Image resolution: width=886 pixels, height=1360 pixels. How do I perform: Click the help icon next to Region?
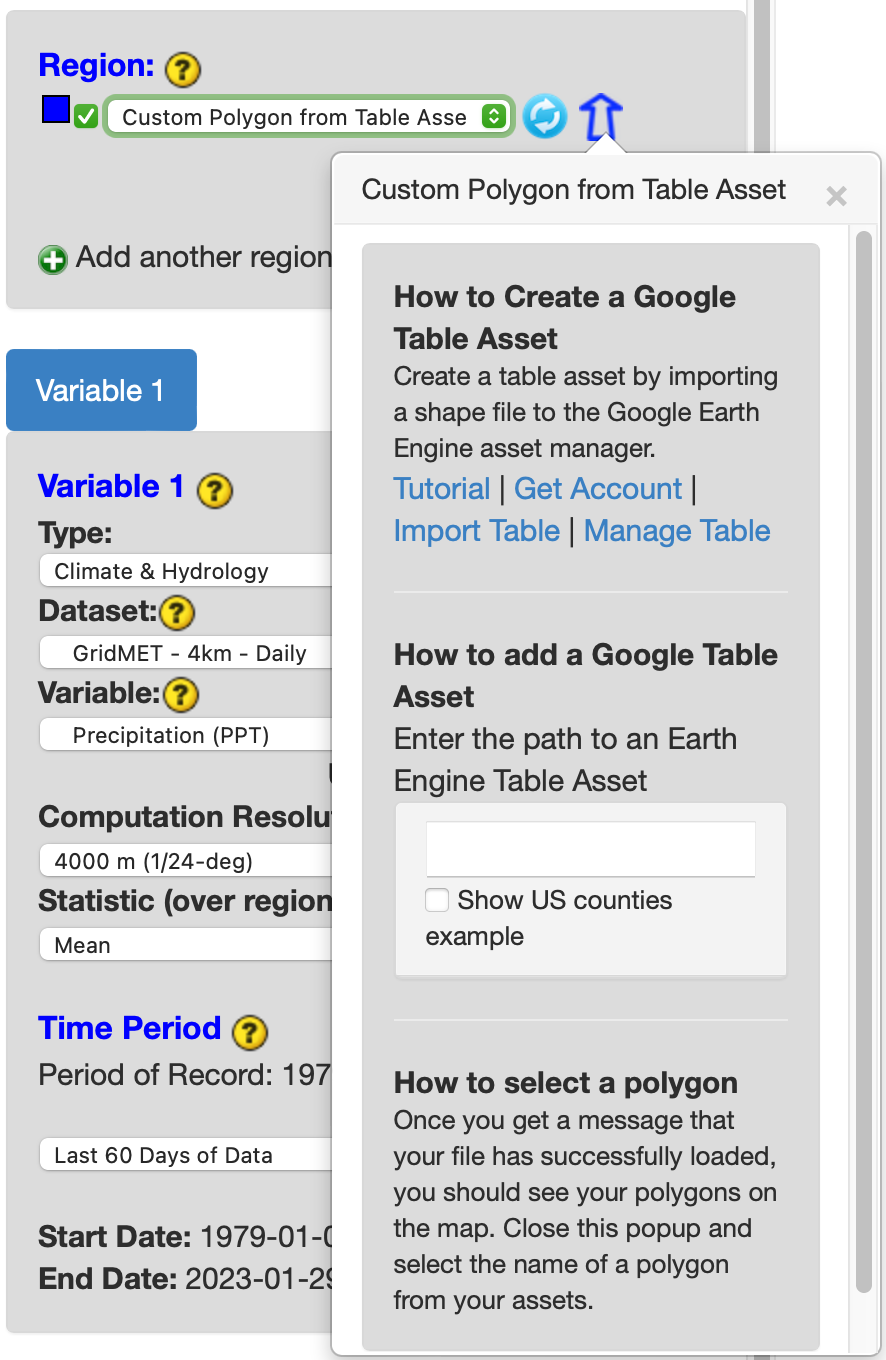click(x=183, y=69)
